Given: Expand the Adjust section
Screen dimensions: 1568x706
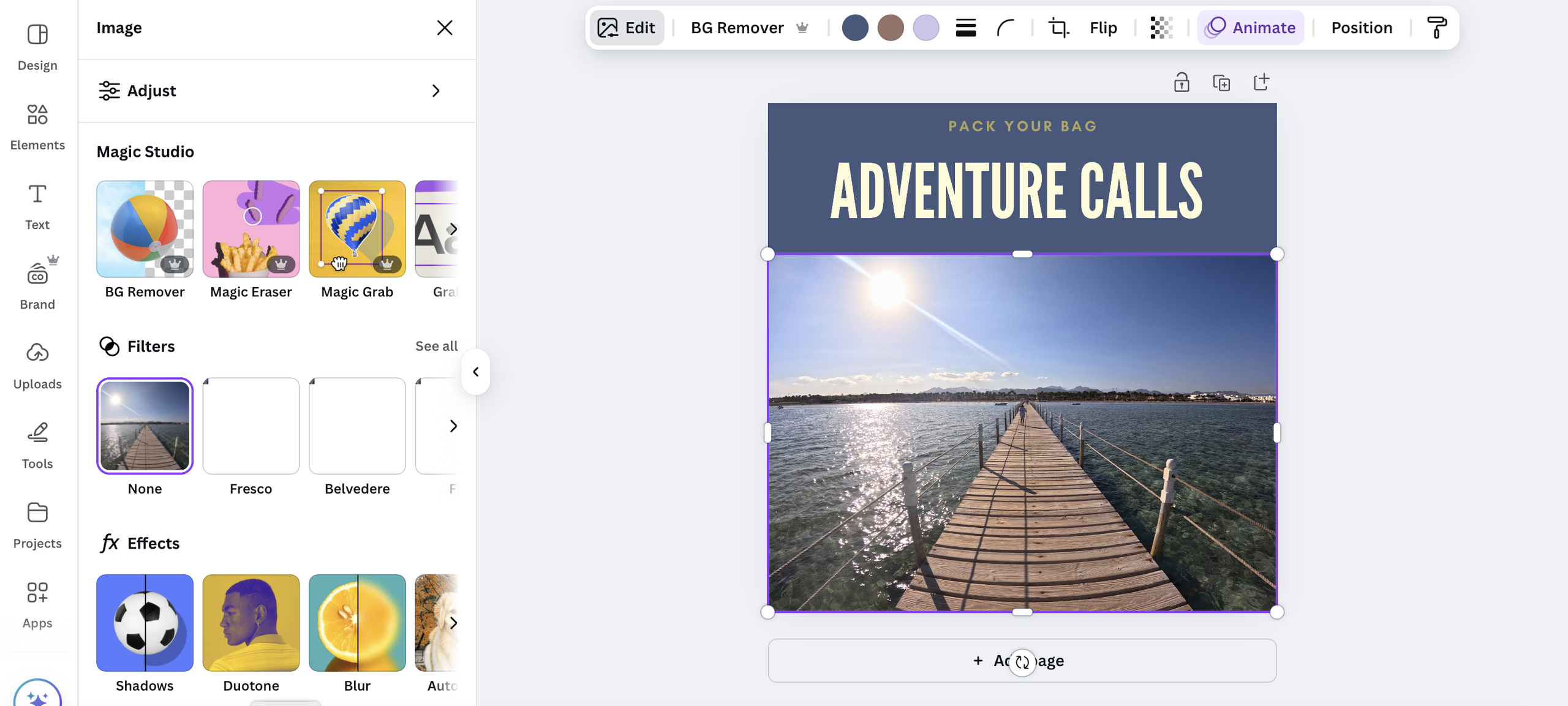Looking at the screenshot, I should tap(277, 91).
